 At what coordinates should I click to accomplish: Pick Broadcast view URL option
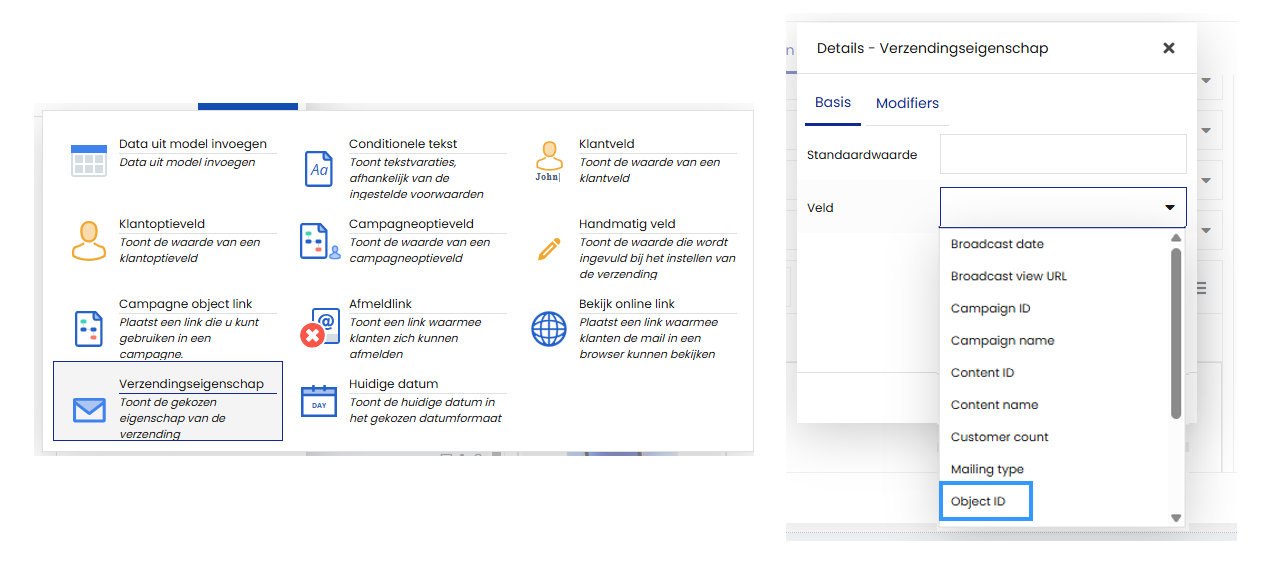pyautogui.click(x=1008, y=276)
